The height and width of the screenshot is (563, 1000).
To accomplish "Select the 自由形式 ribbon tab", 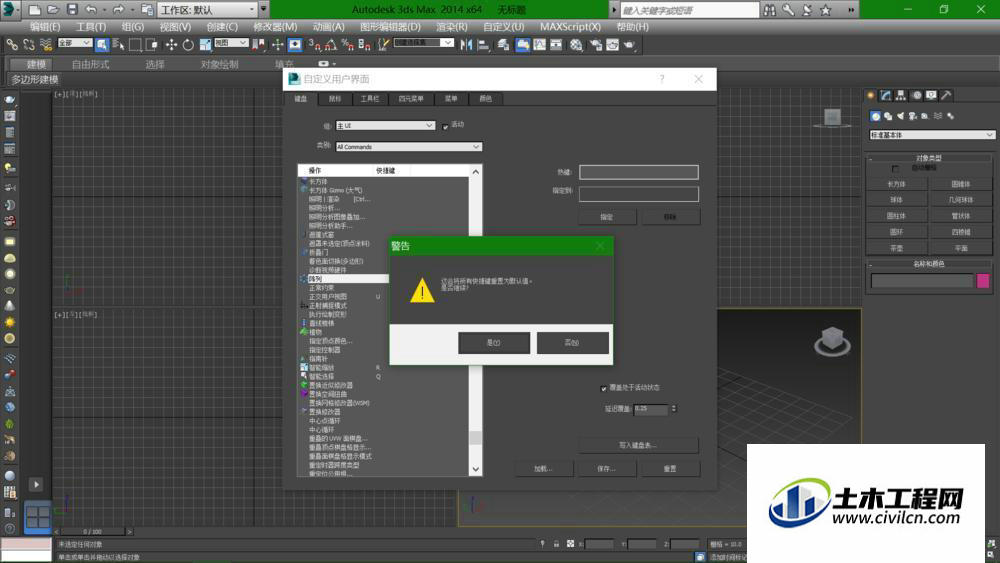I will tap(91, 64).
